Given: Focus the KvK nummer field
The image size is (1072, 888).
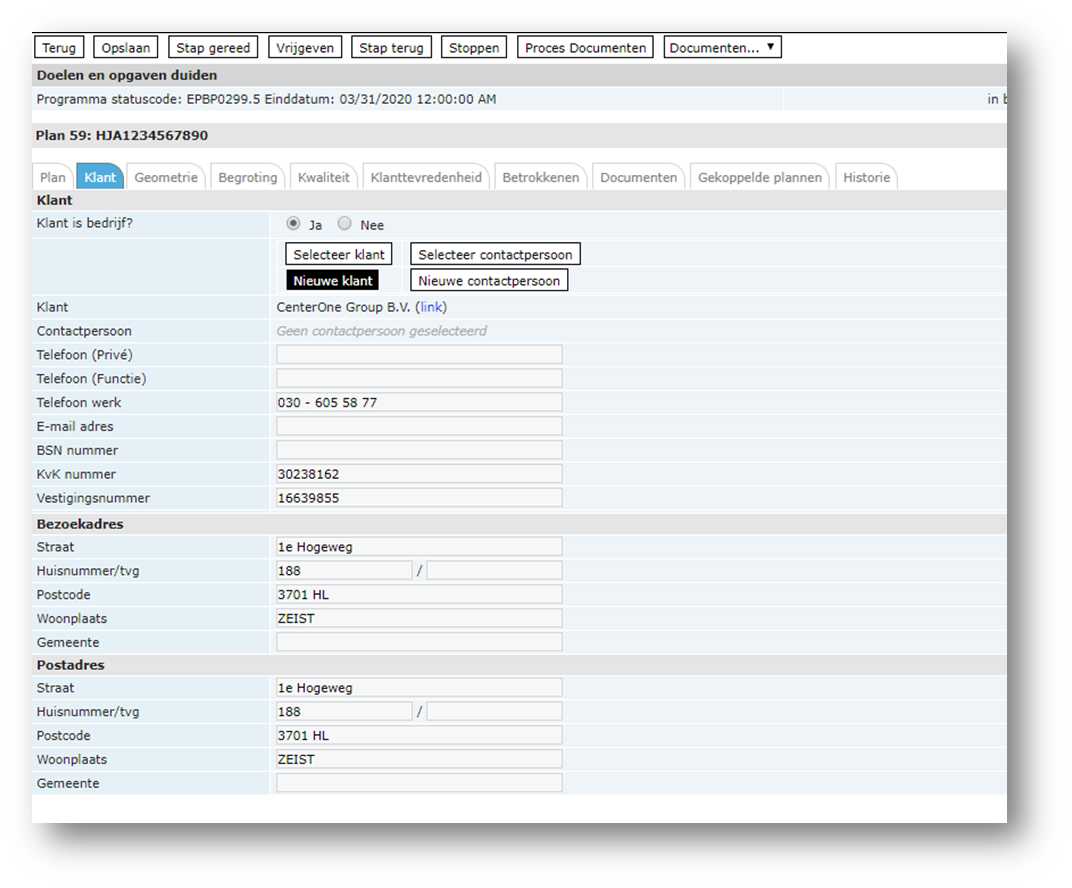Looking at the screenshot, I should point(419,474).
